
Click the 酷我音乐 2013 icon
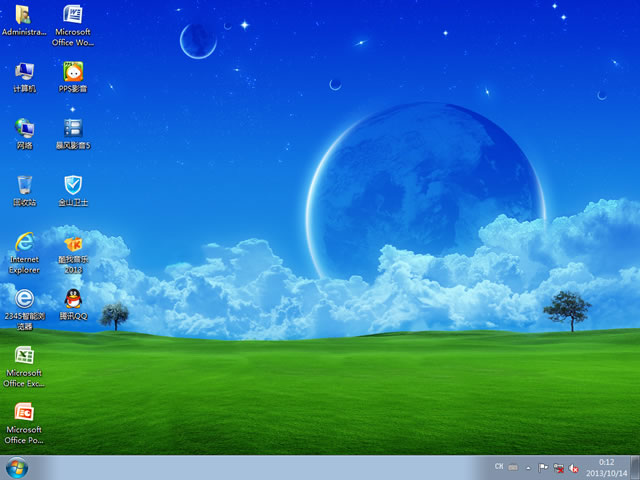coord(73,243)
